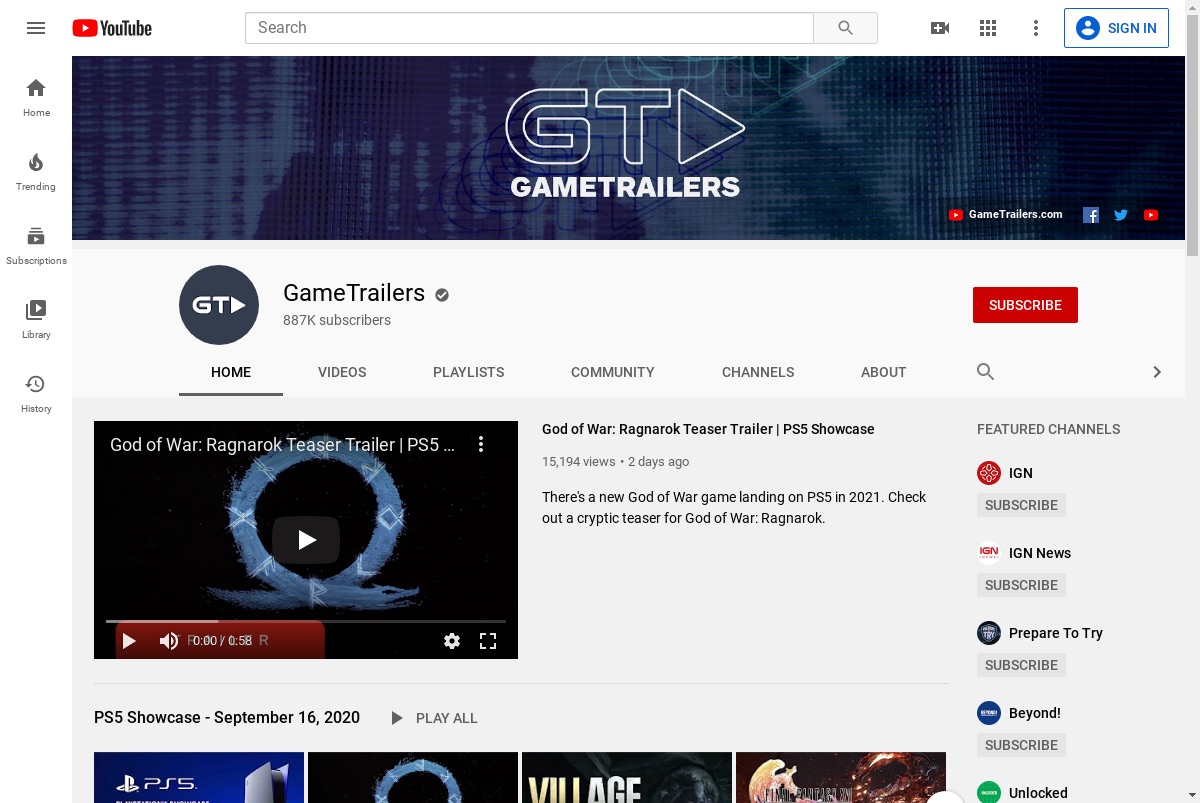
Task: Switch to the Playlists tab
Action: 468,372
